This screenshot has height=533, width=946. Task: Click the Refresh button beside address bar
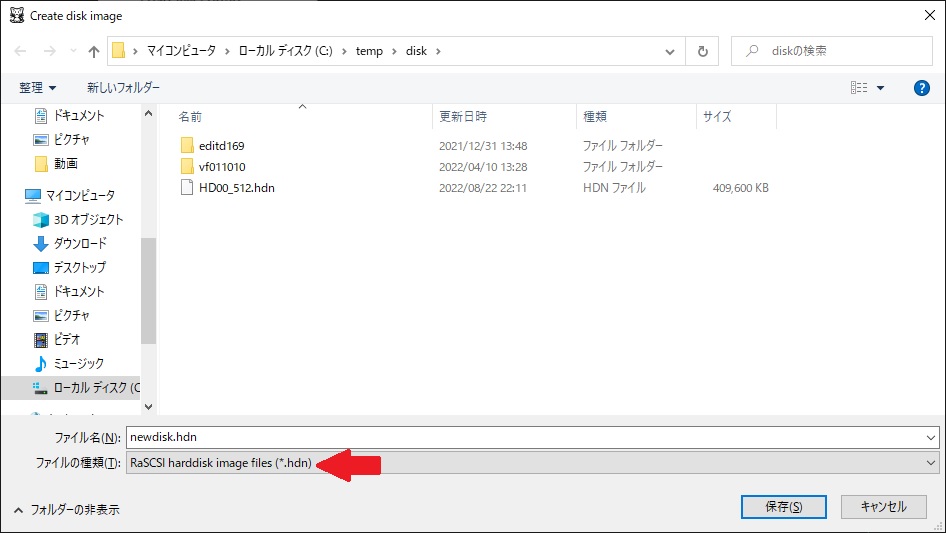click(702, 51)
